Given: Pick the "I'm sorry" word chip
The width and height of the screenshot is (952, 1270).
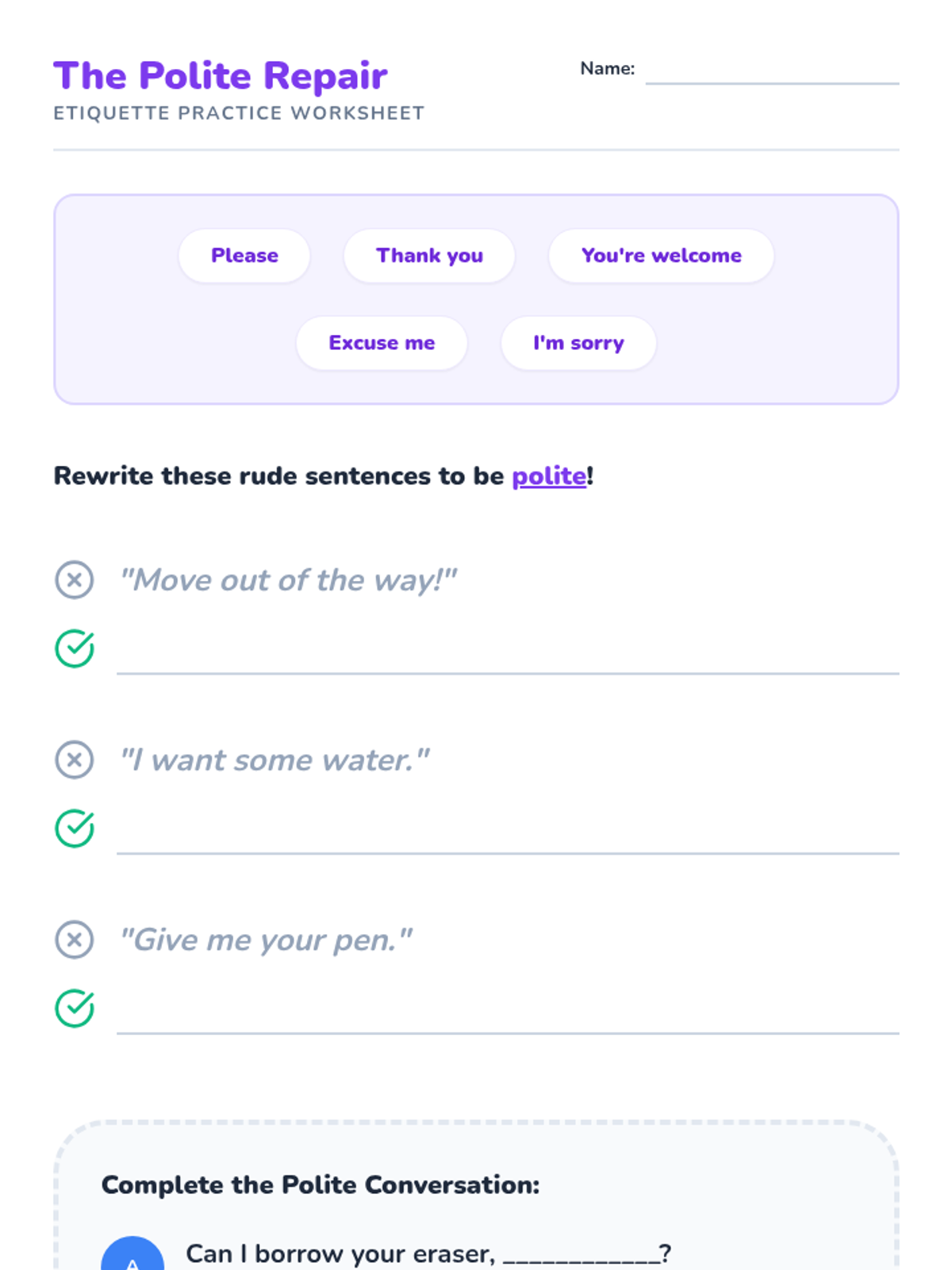Looking at the screenshot, I should point(578,343).
